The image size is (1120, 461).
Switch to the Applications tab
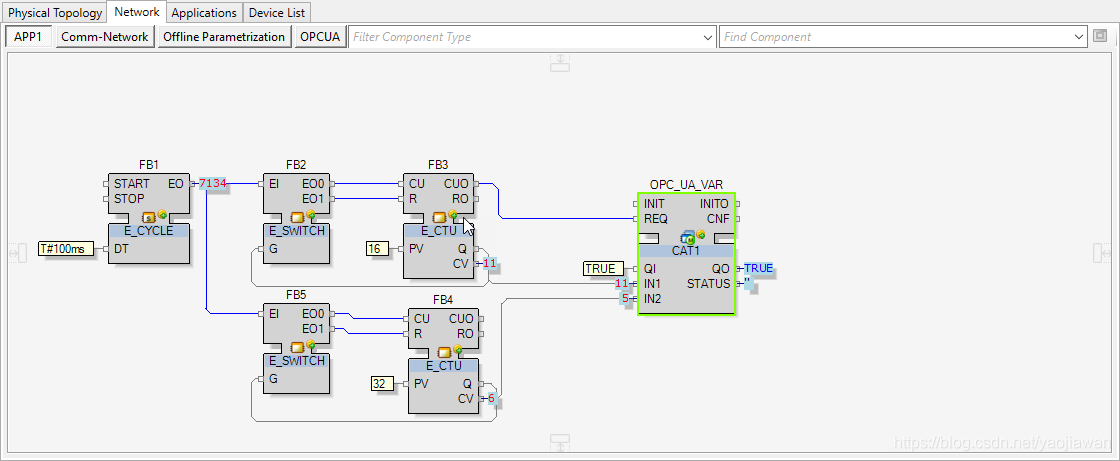[204, 13]
